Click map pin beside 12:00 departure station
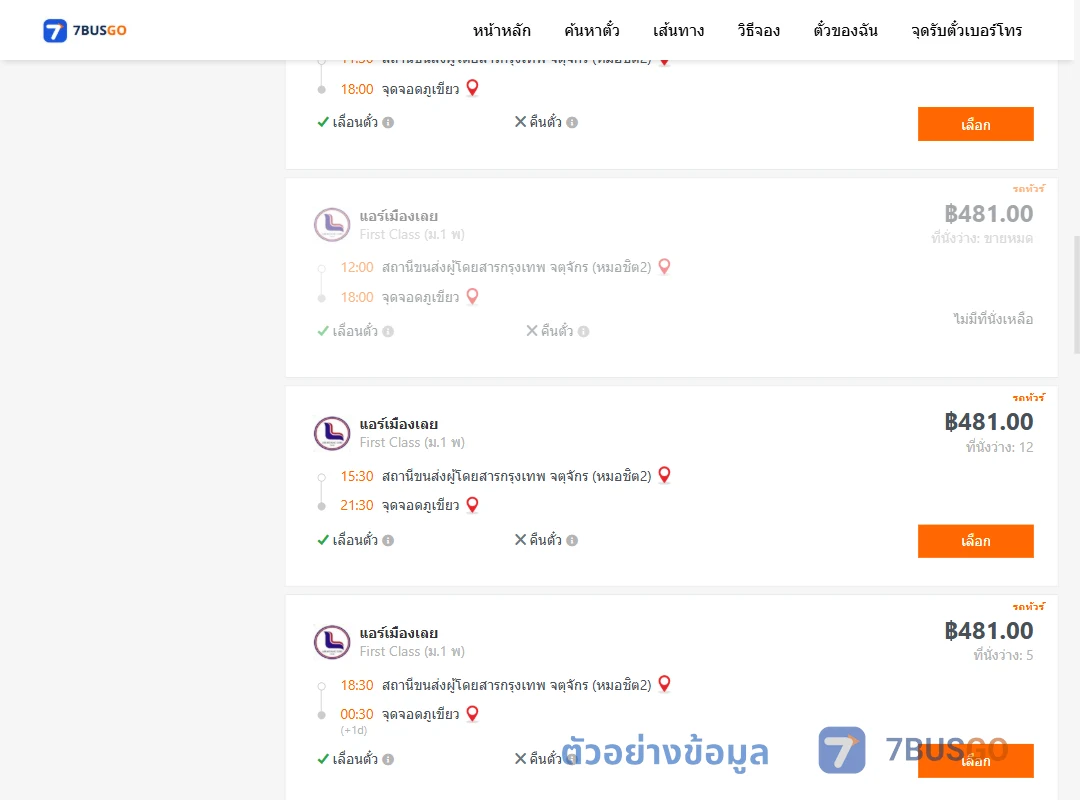Viewport: 1080px width, 800px height. (665, 266)
